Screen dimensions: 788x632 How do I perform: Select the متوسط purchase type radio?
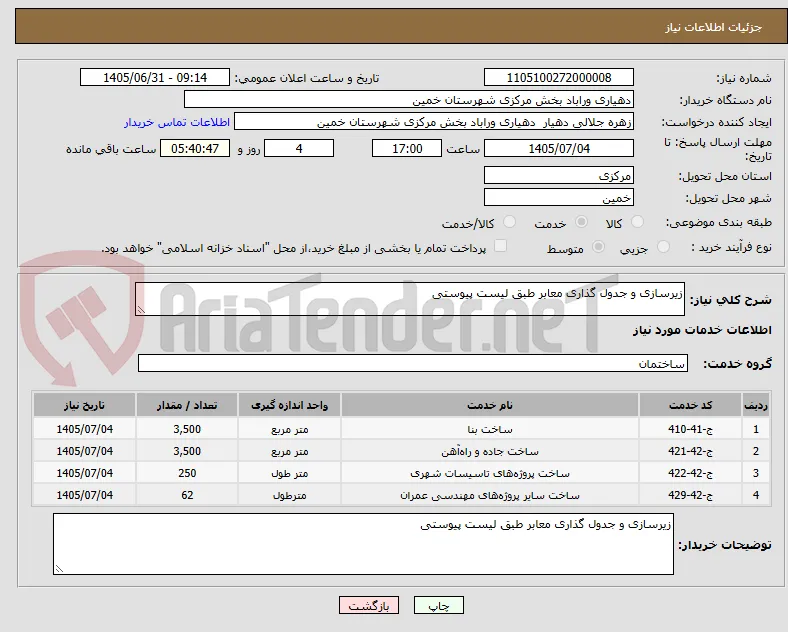point(599,247)
